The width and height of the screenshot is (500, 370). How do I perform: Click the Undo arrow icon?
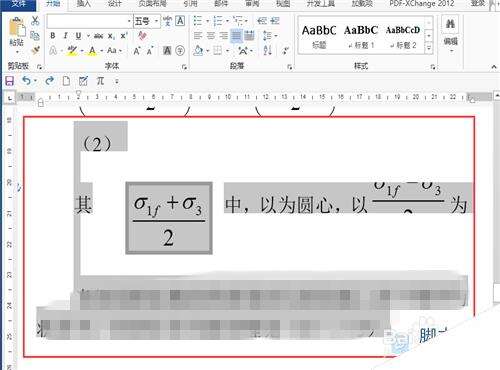(x=26, y=80)
